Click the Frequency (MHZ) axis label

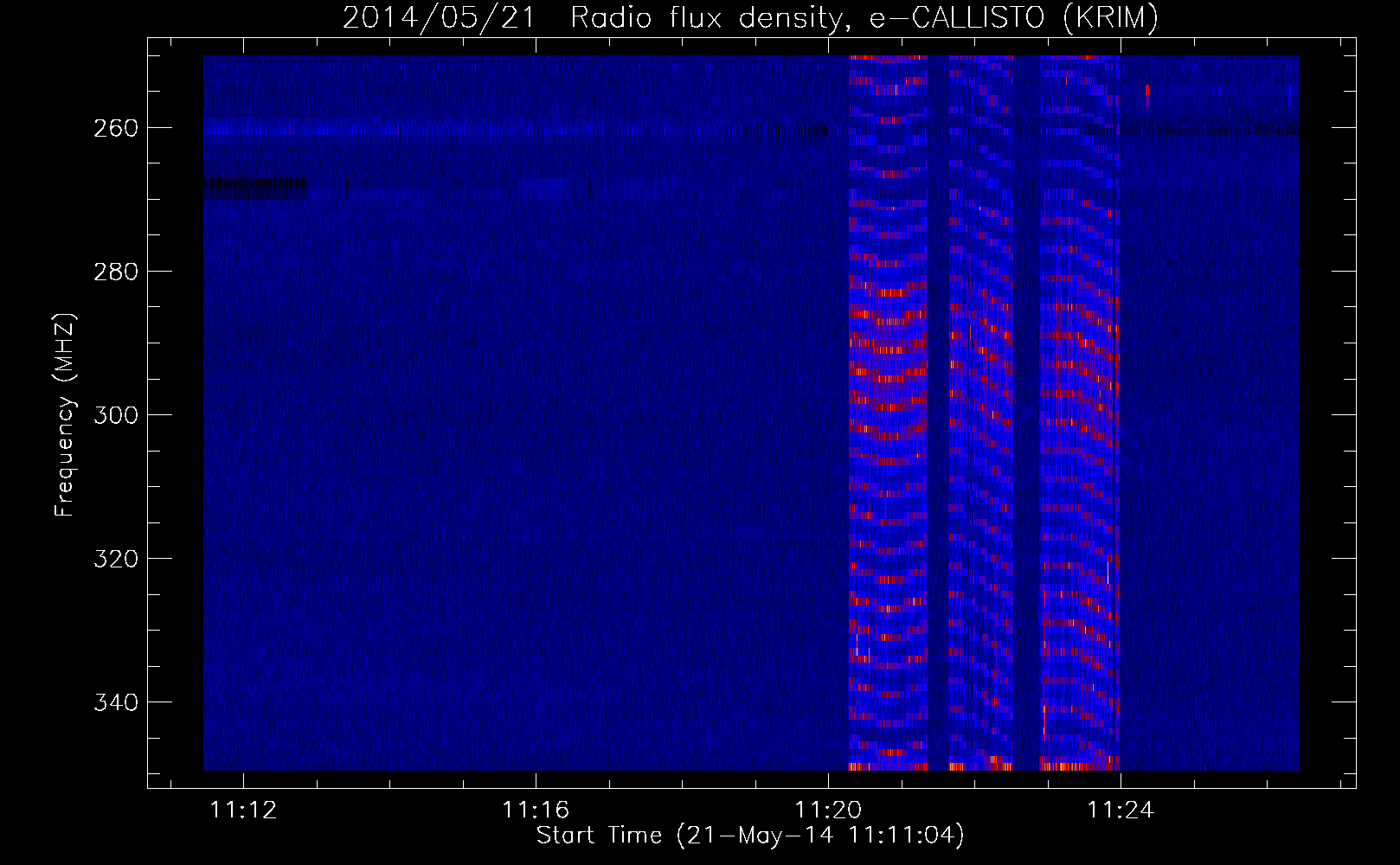64,415
